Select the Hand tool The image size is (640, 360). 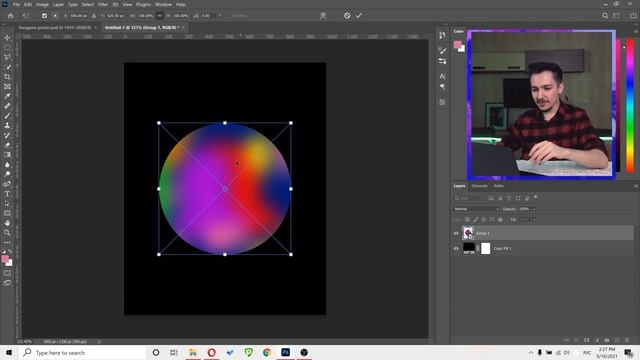(x=7, y=223)
